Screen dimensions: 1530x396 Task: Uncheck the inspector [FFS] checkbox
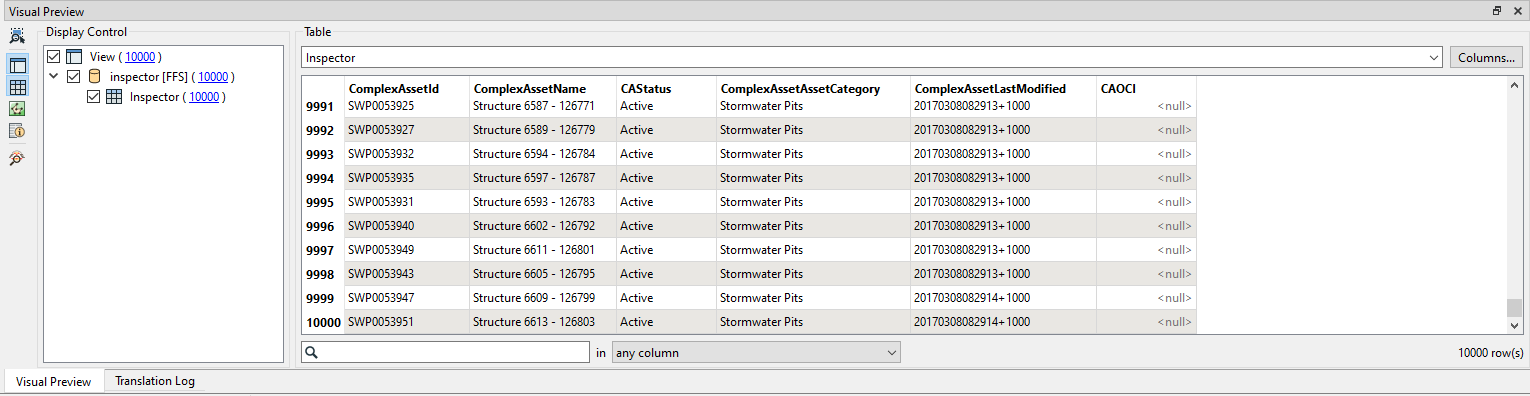[73, 77]
